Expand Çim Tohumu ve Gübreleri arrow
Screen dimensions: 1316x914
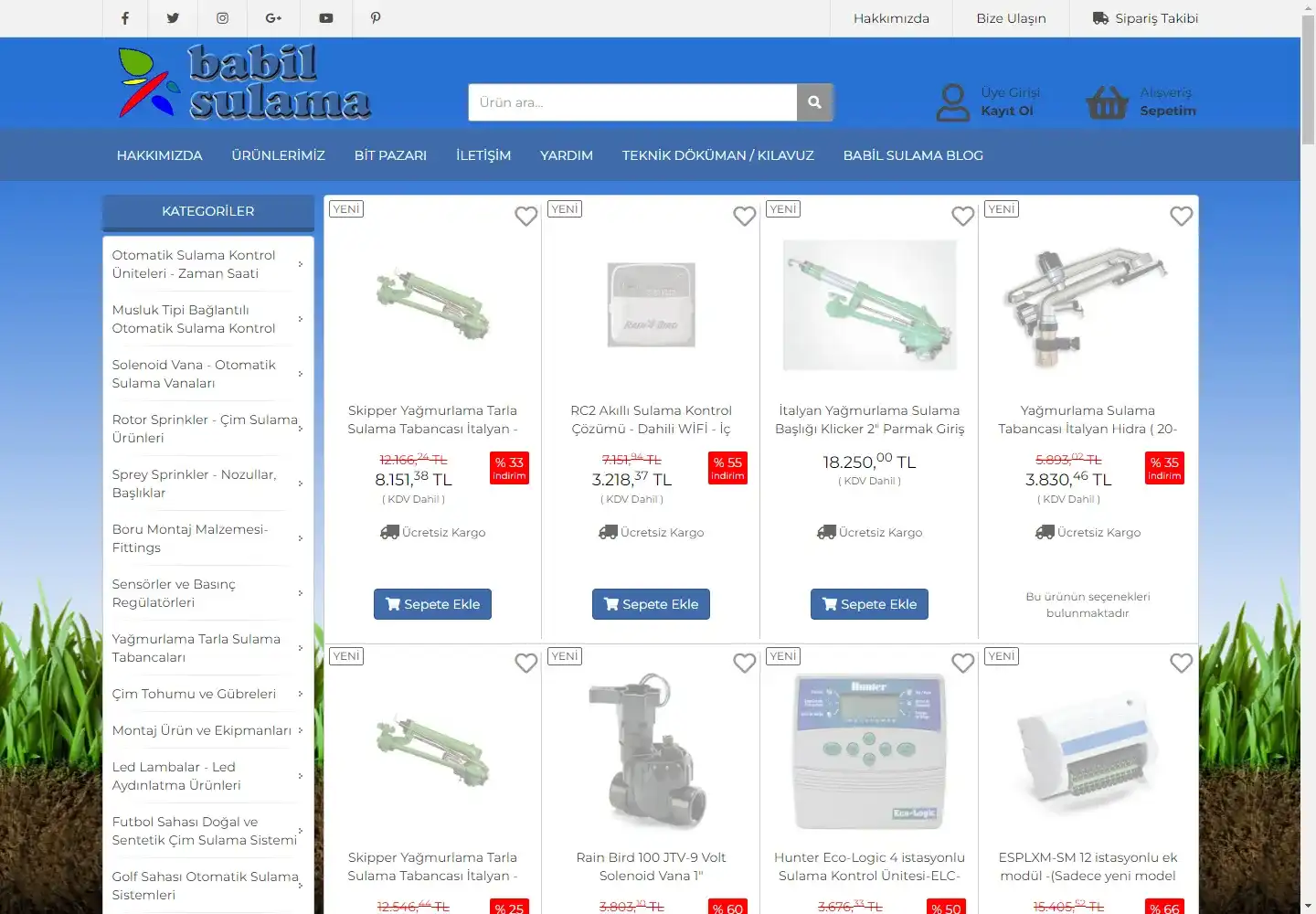[x=301, y=694]
